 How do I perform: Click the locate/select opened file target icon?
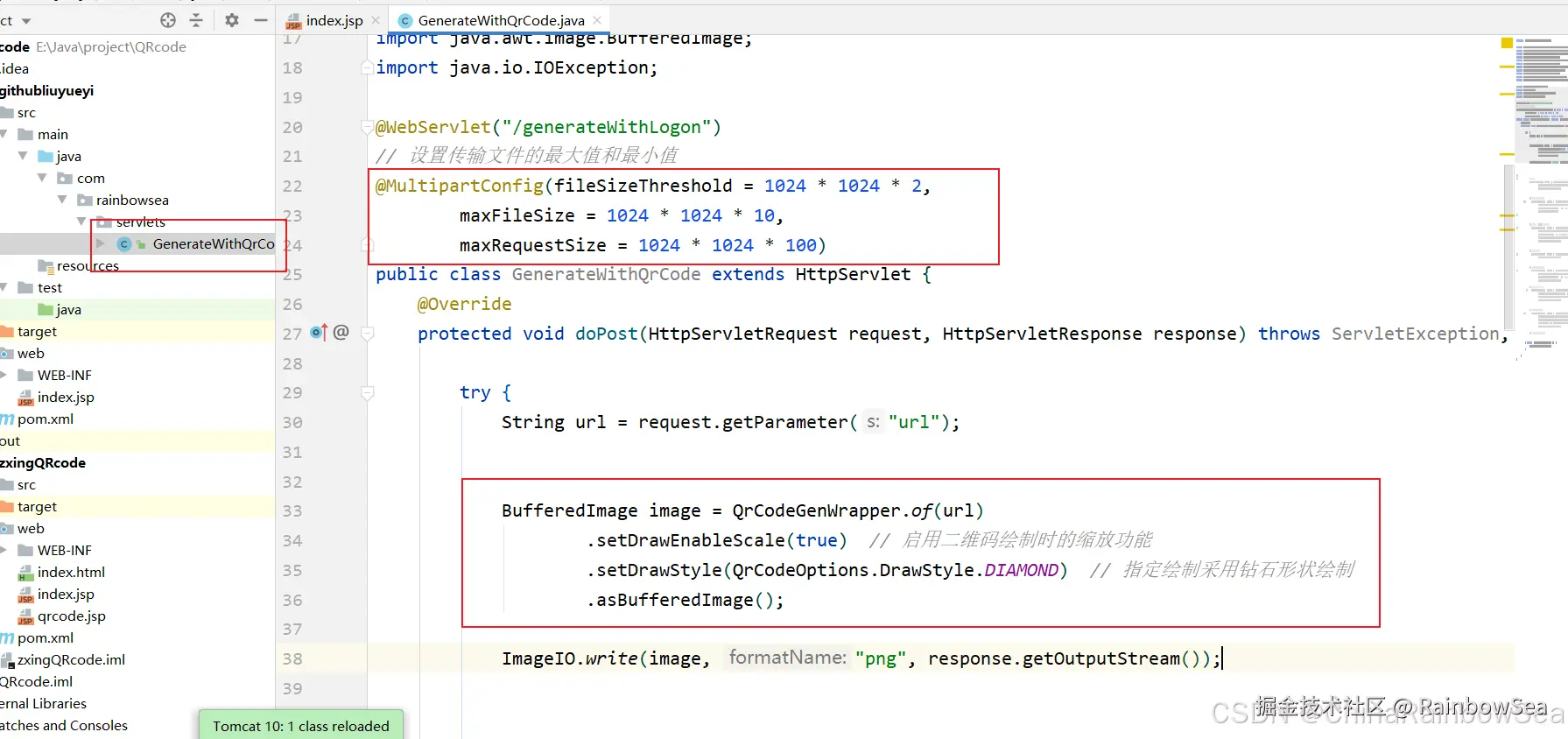(x=168, y=20)
